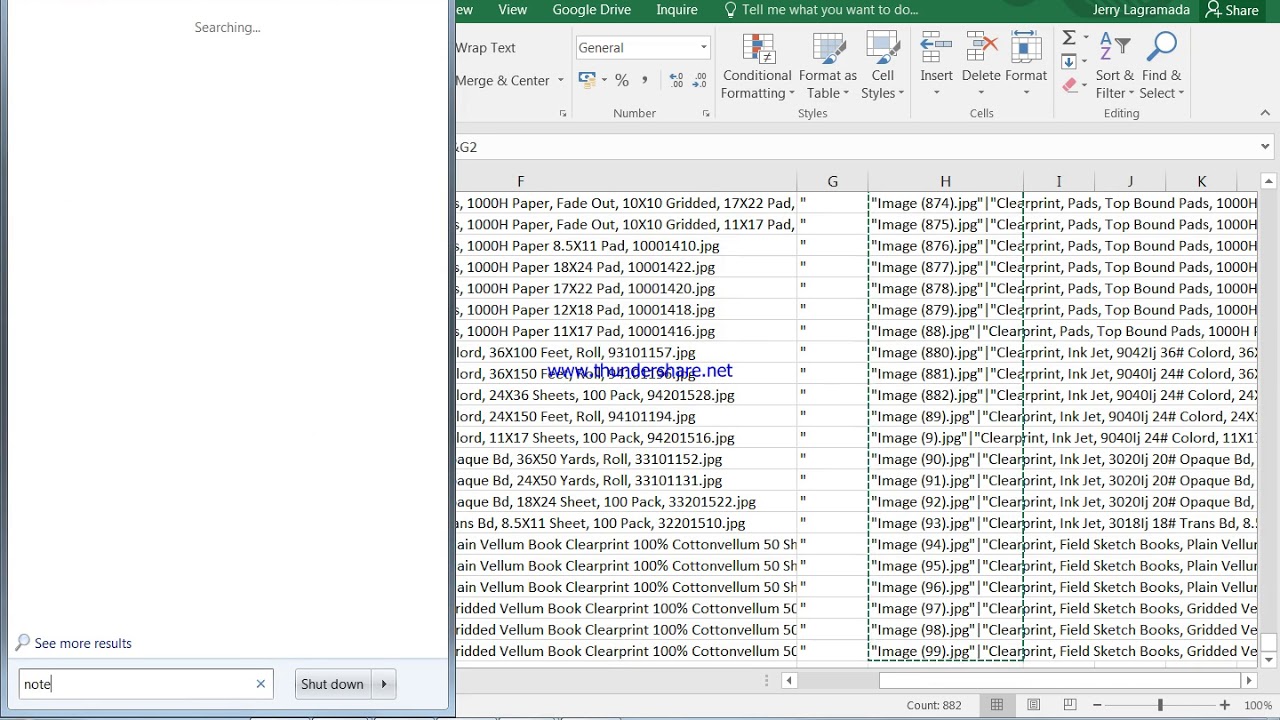Switch to Page Break Preview
This screenshot has height=720, width=1280.
click(x=1070, y=705)
